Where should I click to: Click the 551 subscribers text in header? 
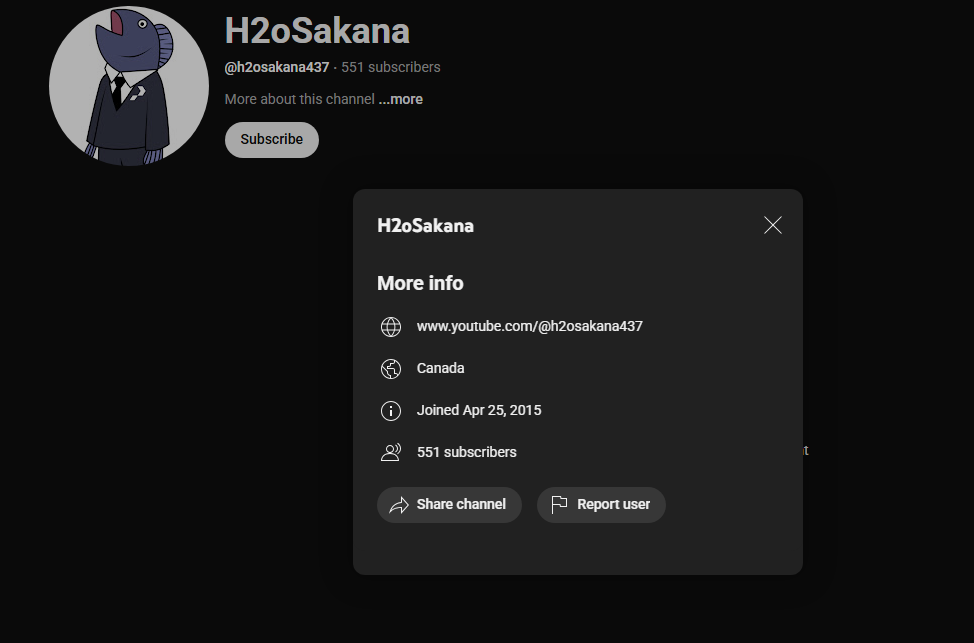point(390,67)
